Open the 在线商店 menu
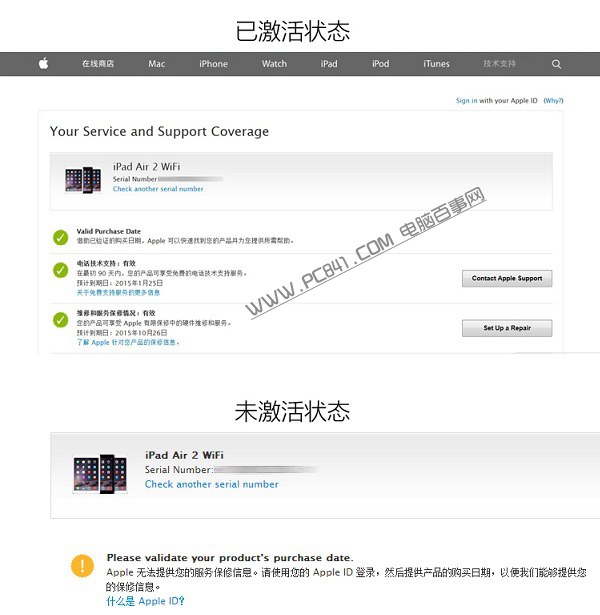This screenshot has width=600, height=615. tap(98, 64)
